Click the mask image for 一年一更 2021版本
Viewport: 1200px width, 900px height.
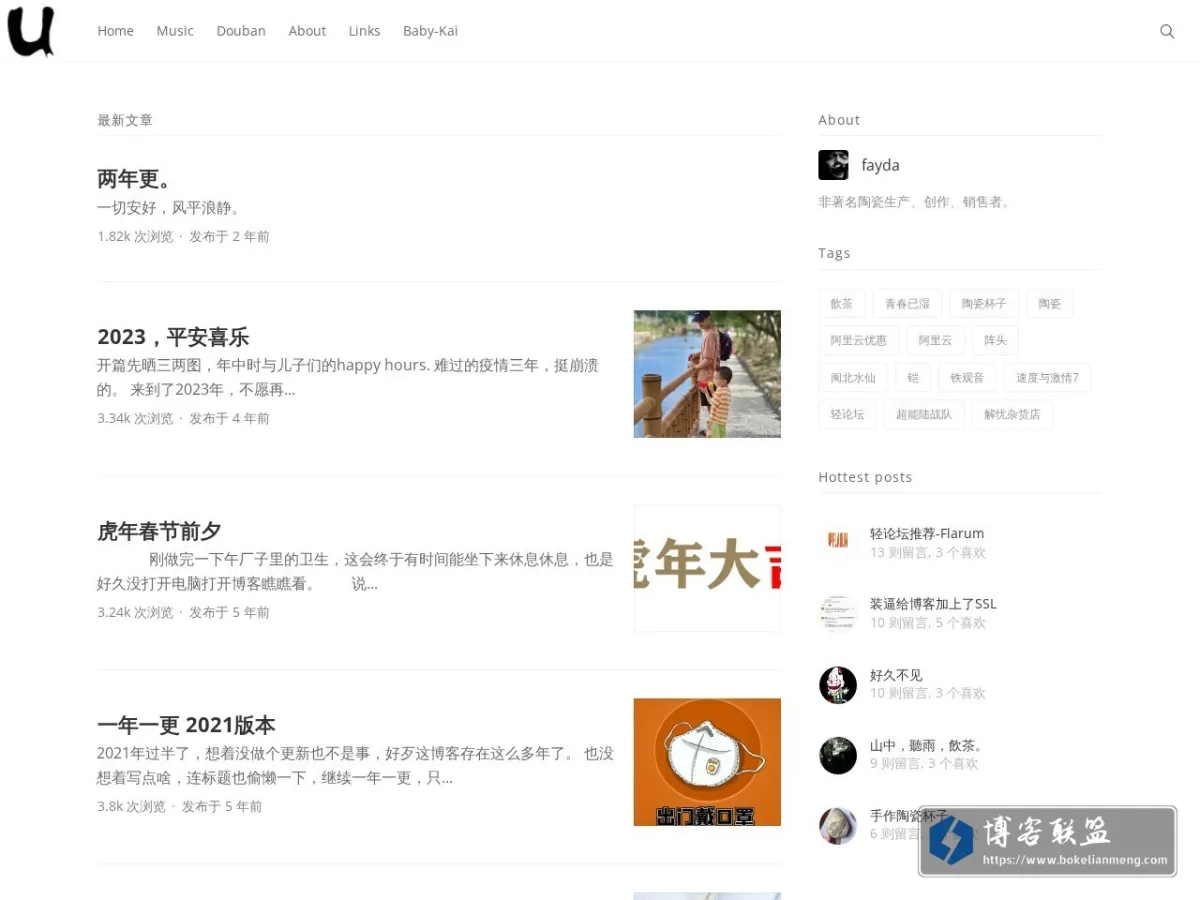[707, 762]
